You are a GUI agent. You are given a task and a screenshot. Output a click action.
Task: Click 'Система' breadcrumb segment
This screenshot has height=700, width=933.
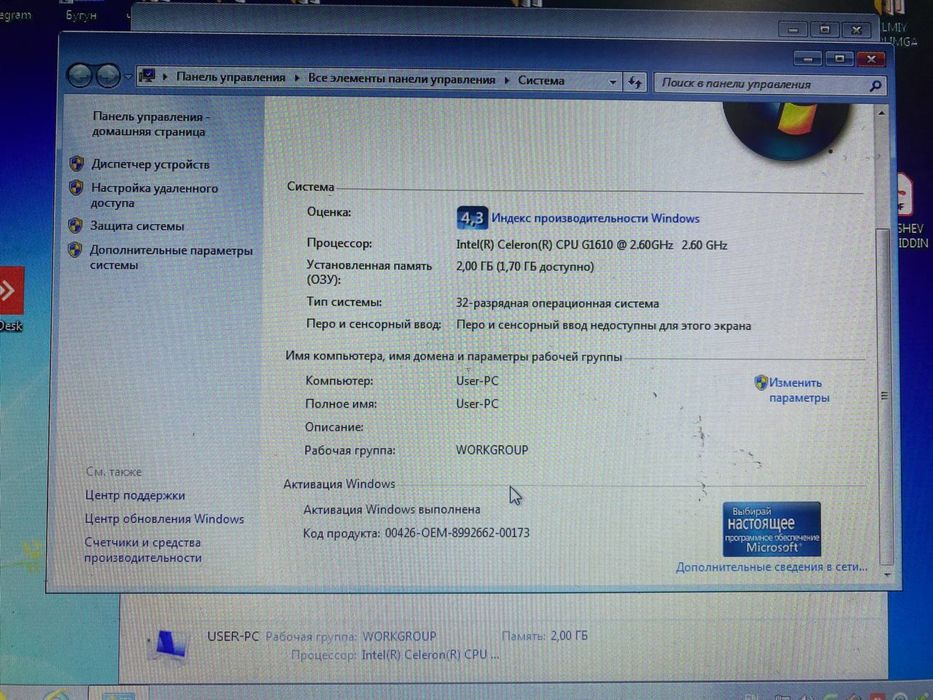pos(541,80)
